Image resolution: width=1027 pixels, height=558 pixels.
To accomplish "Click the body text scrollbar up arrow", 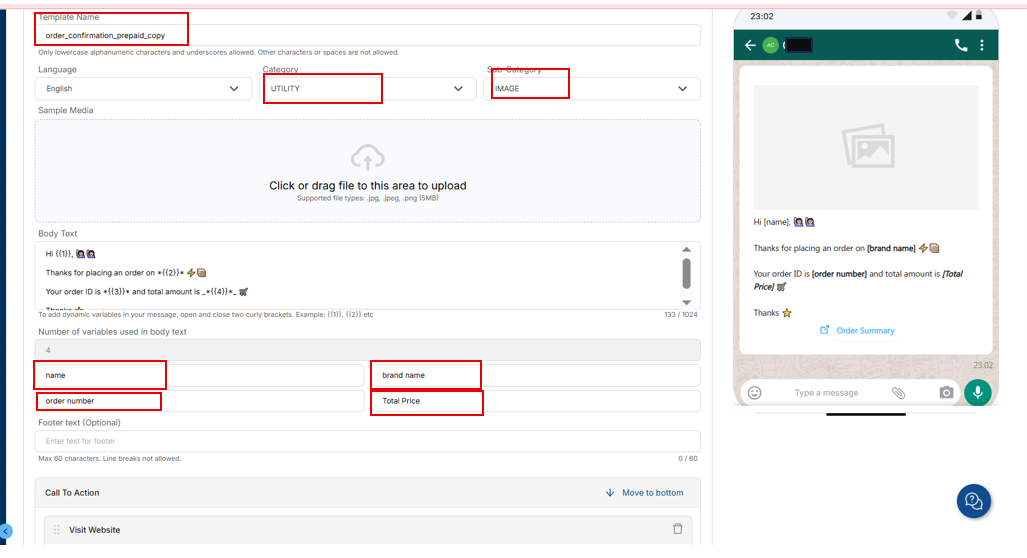I will point(686,250).
